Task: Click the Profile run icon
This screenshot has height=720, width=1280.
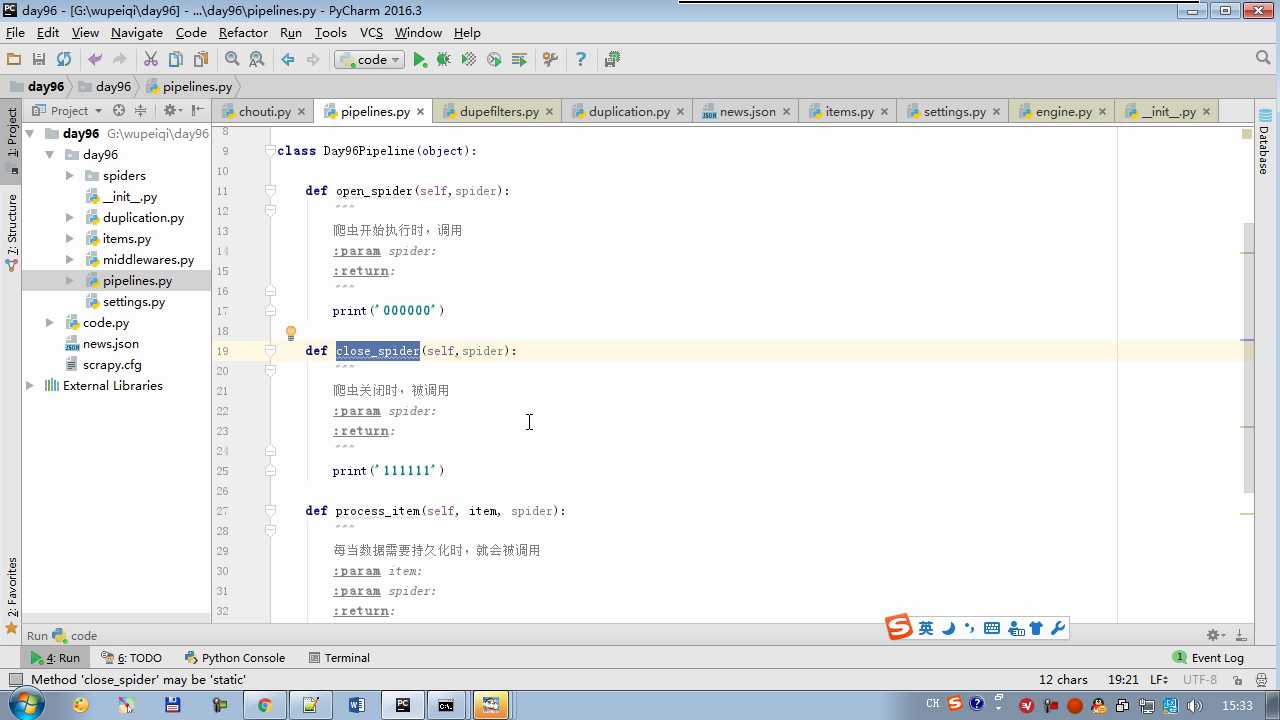Action: [x=494, y=60]
